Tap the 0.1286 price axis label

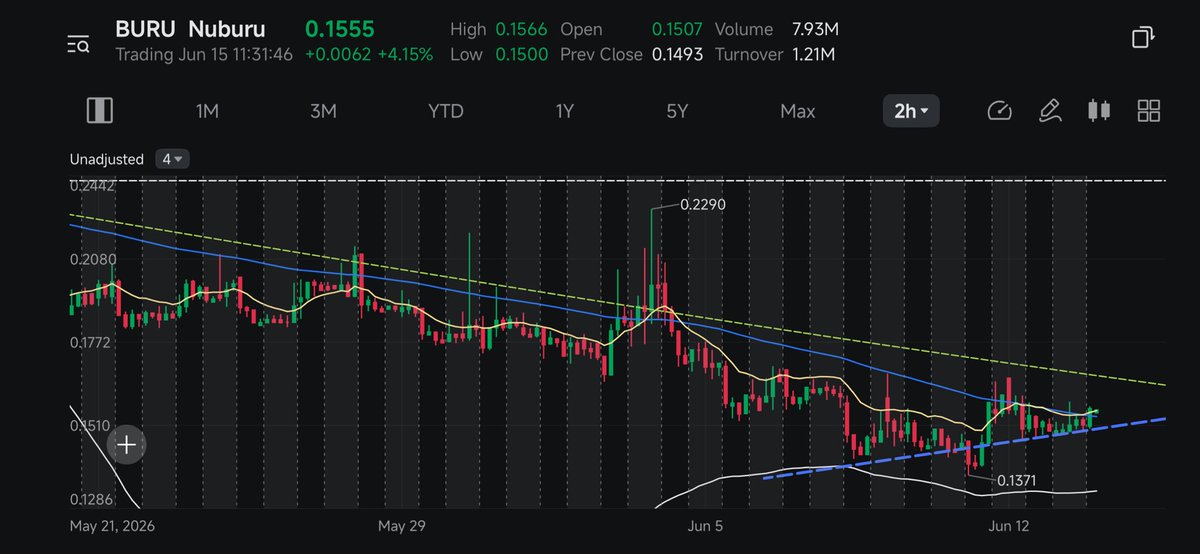tap(93, 498)
